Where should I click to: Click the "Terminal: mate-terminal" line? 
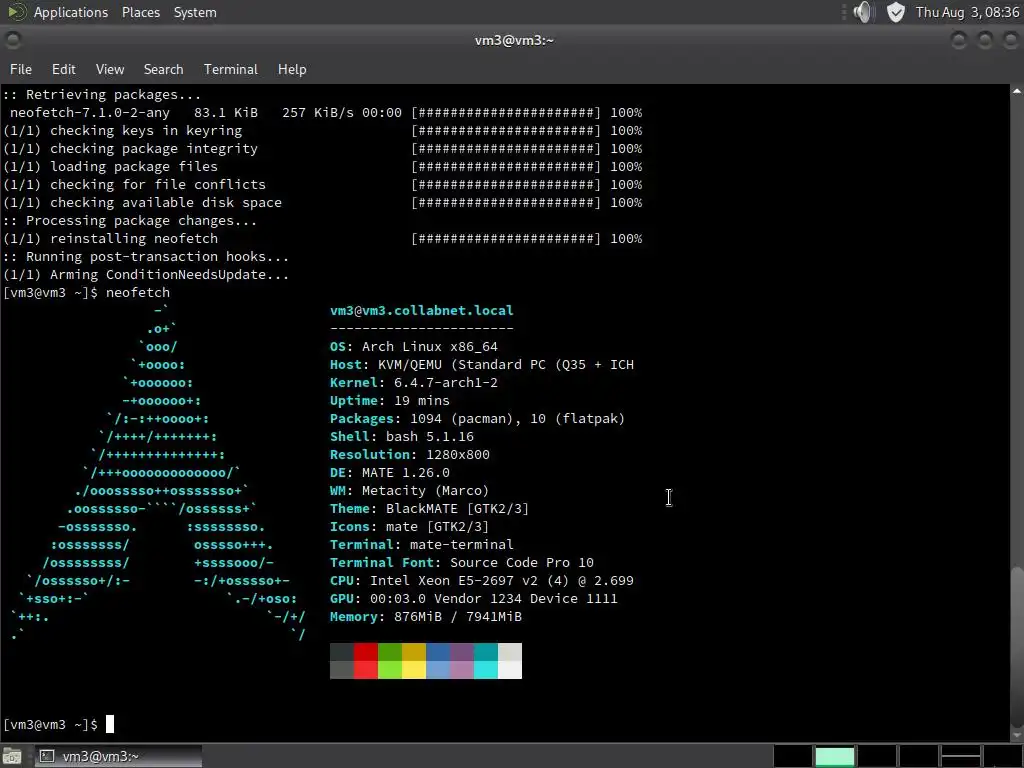coord(421,544)
